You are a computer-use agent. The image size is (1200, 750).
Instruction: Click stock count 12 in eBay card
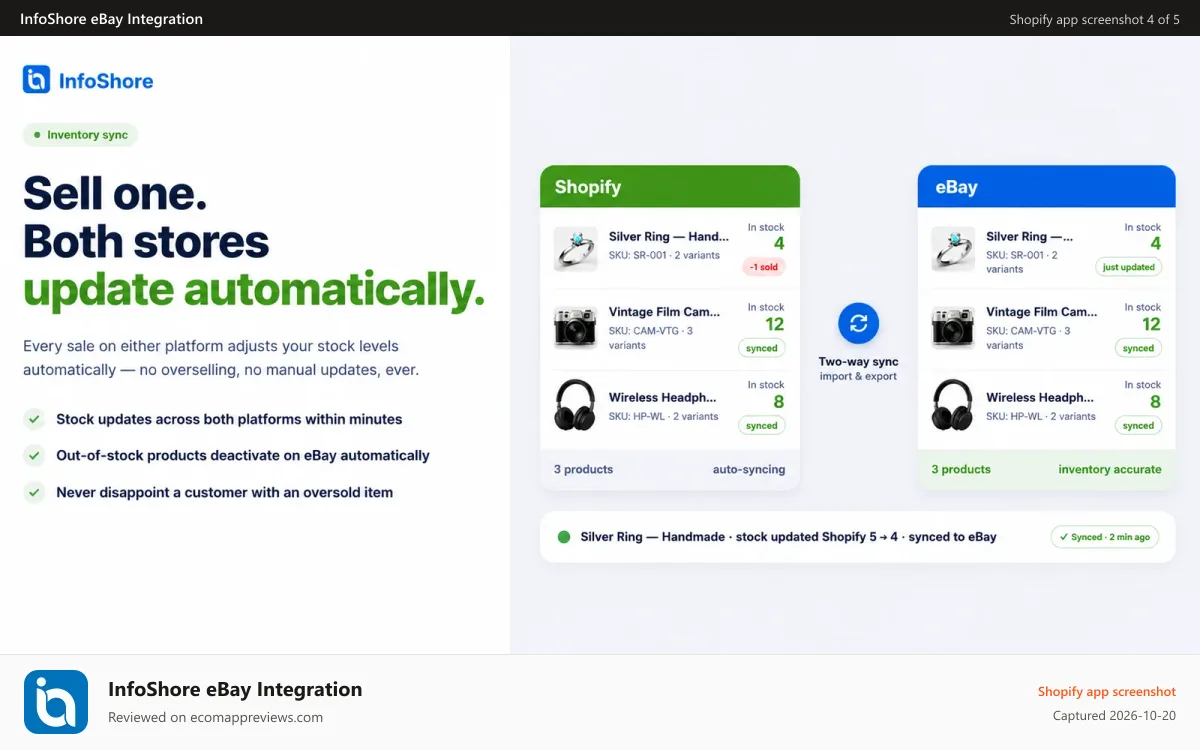click(x=1152, y=324)
